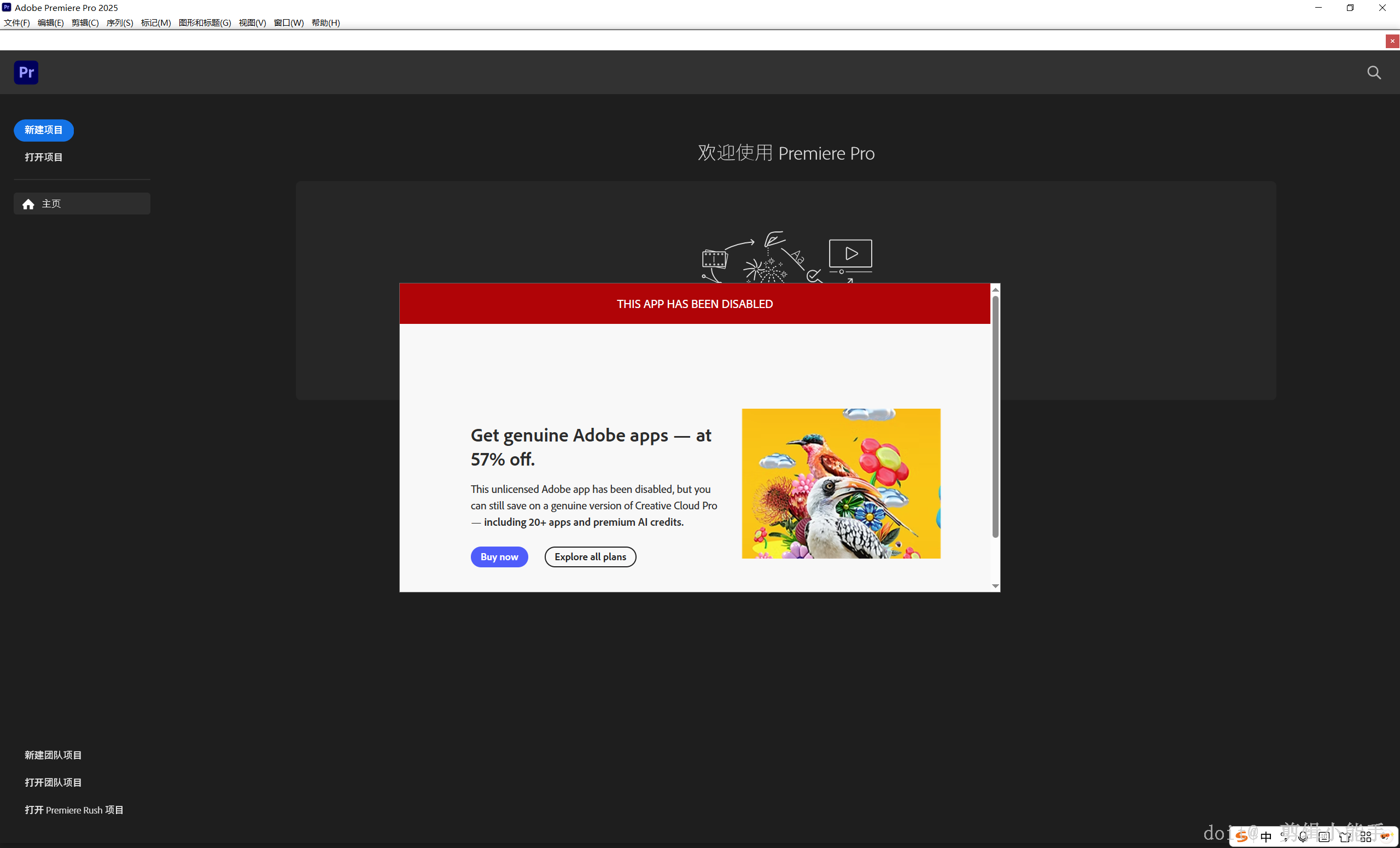Screen dimensions: 1400x848
Task: Open the Sogou skin shirt icon
Action: click(1344, 836)
